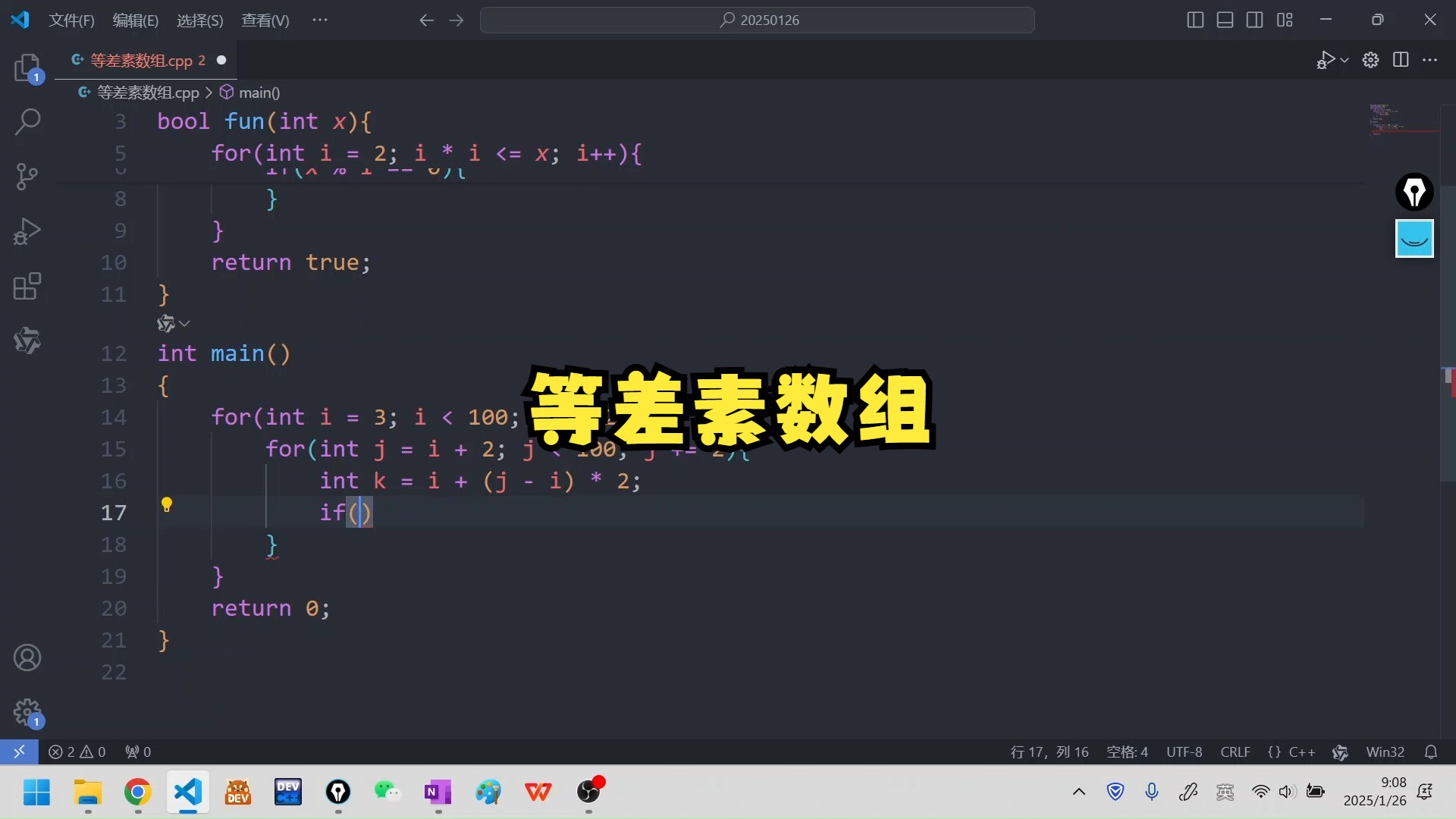
Task: Open the hidden menus ellipsis in menu bar
Action: pyautogui.click(x=320, y=20)
